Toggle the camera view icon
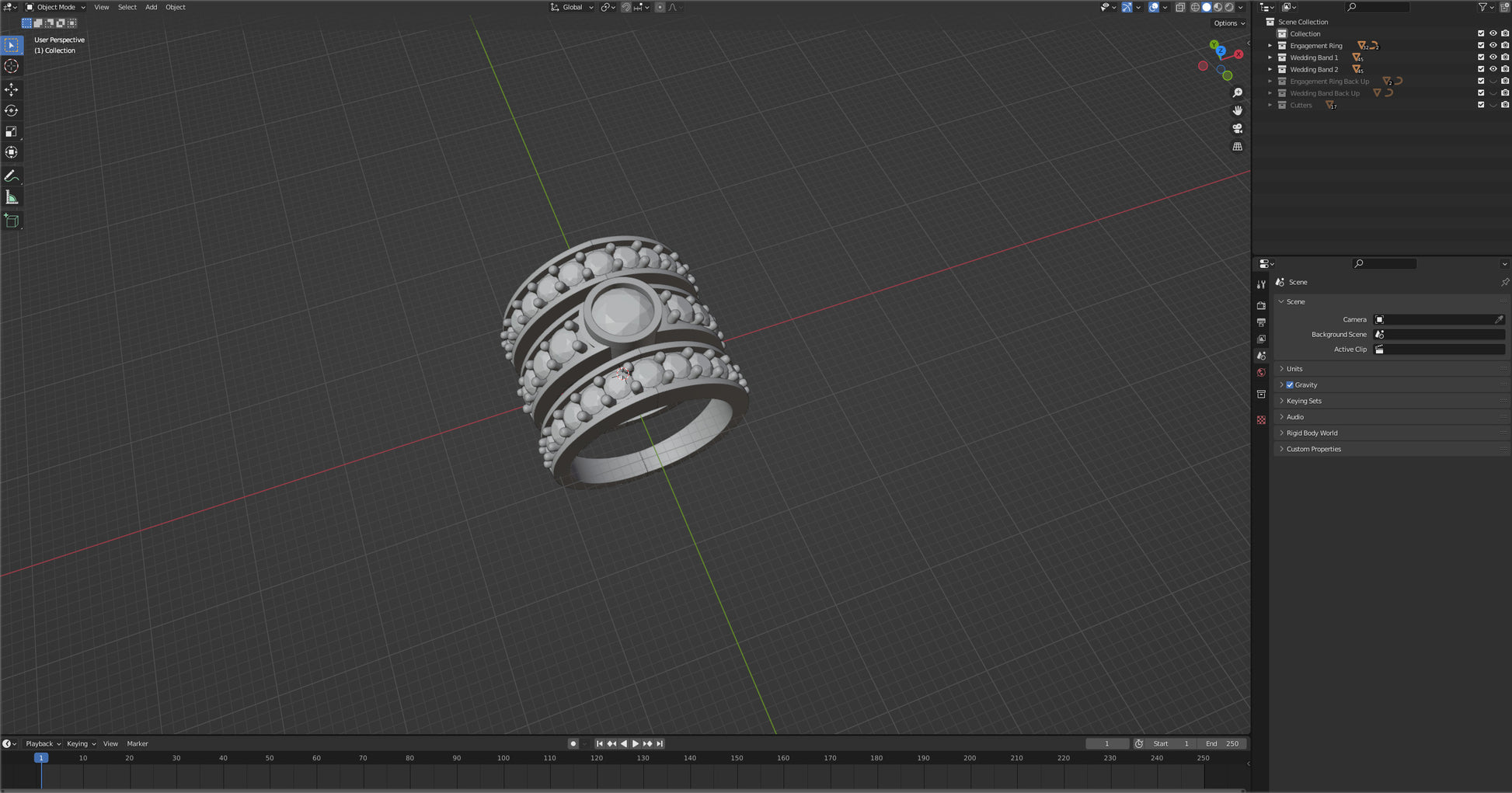Viewport: 1512px width, 793px height. (x=1238, y=128)
